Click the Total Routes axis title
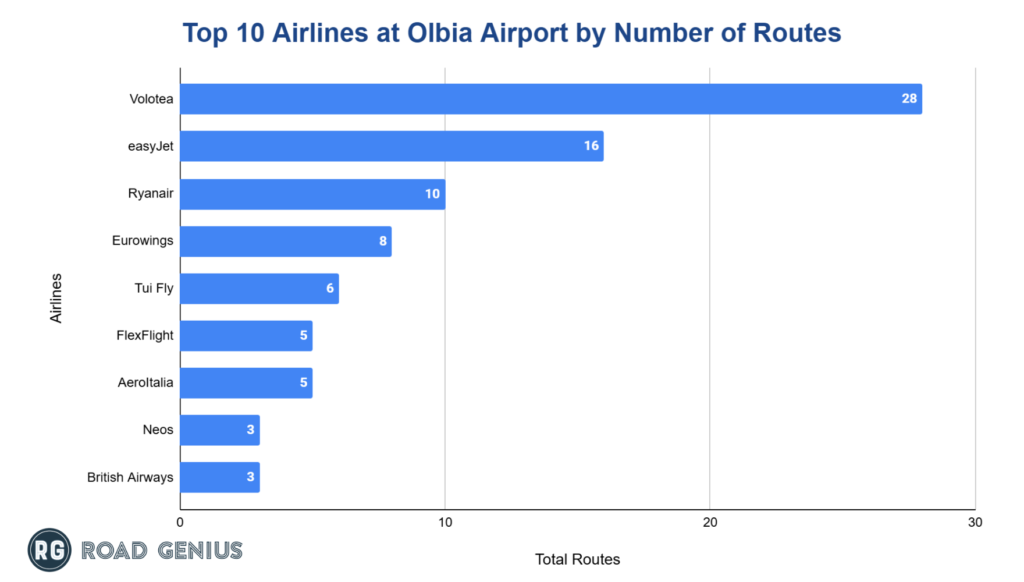 pos(577,559)
